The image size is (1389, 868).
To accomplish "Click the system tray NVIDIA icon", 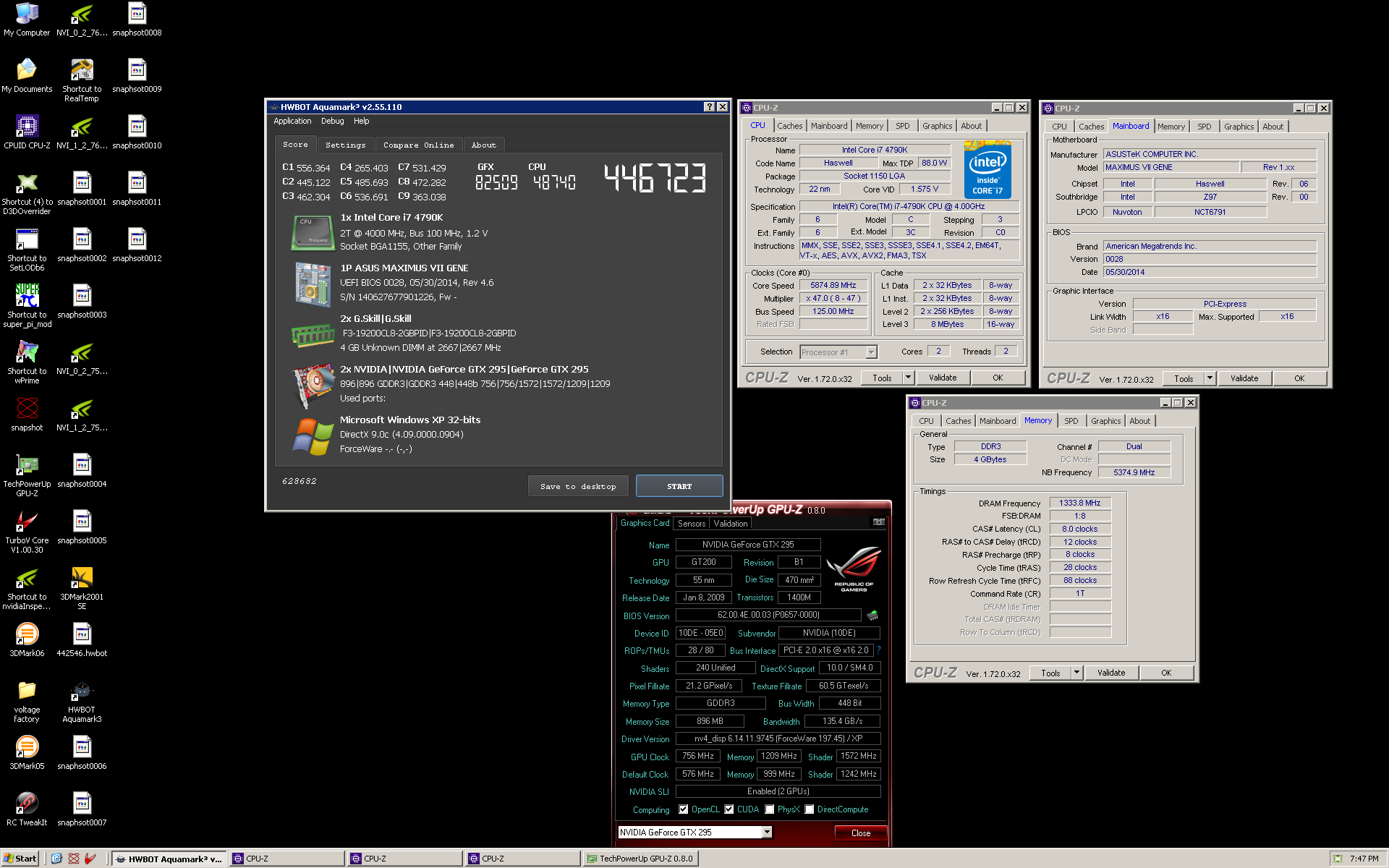I will click(x=1338, y=859).
